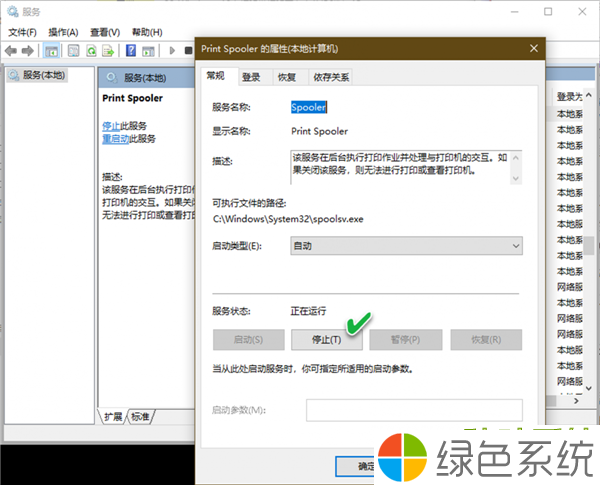Open the 启动类型 dropdown showing 自动
600x485 pixels.
click(x=406, y=246)
